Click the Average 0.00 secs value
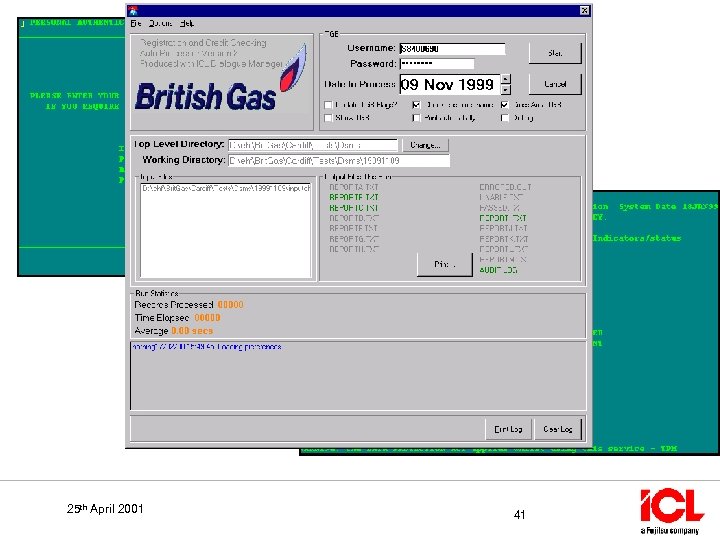 coord(192,331)
